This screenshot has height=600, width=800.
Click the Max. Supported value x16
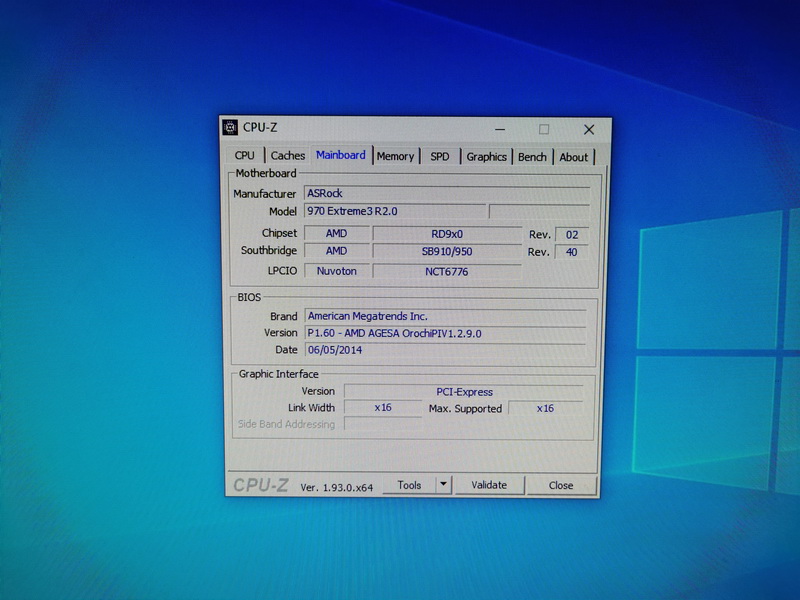click(545, 408)
